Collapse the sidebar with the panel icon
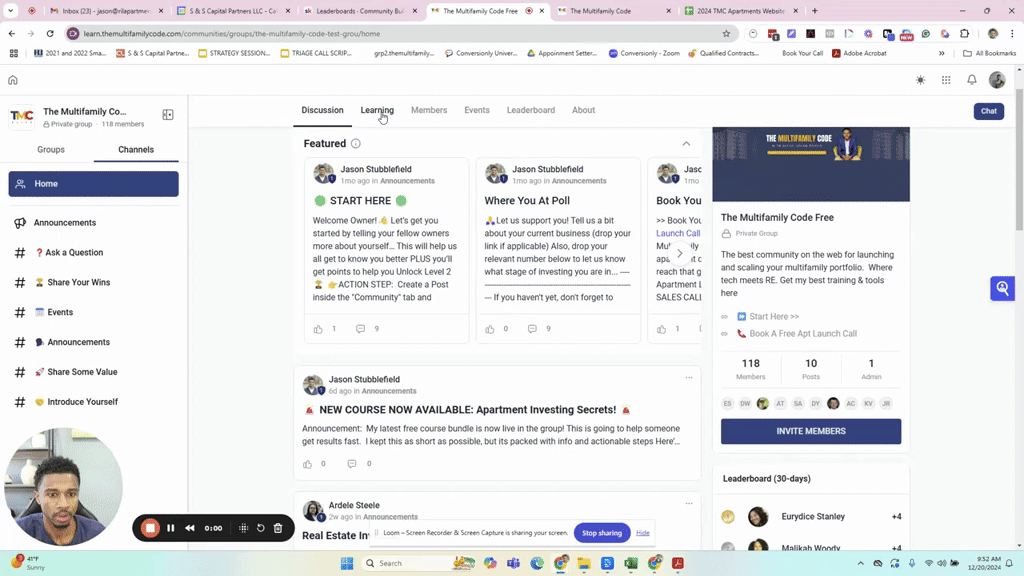Screen dimensions: 1024x576 [168, 115]
